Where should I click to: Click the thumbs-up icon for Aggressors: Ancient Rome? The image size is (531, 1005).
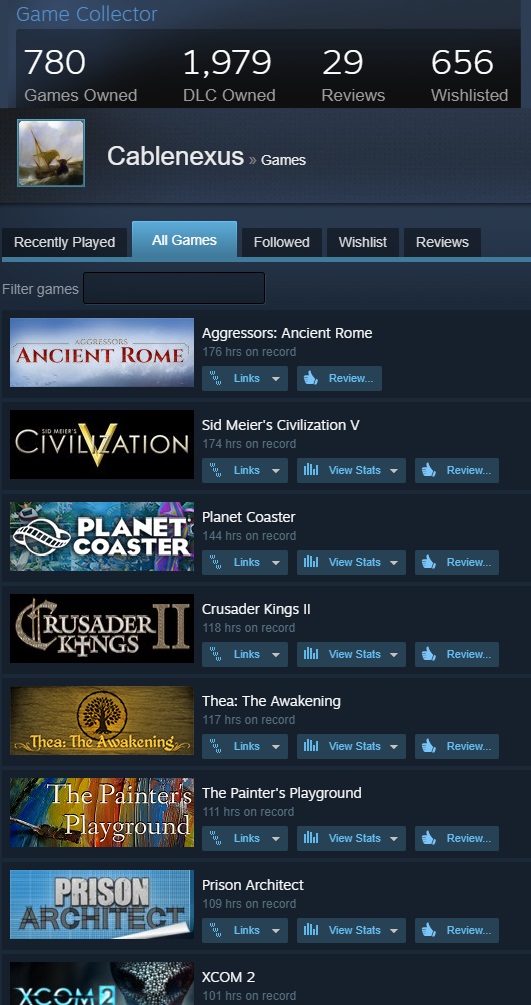pyautogui.click(x=311, y=378)
